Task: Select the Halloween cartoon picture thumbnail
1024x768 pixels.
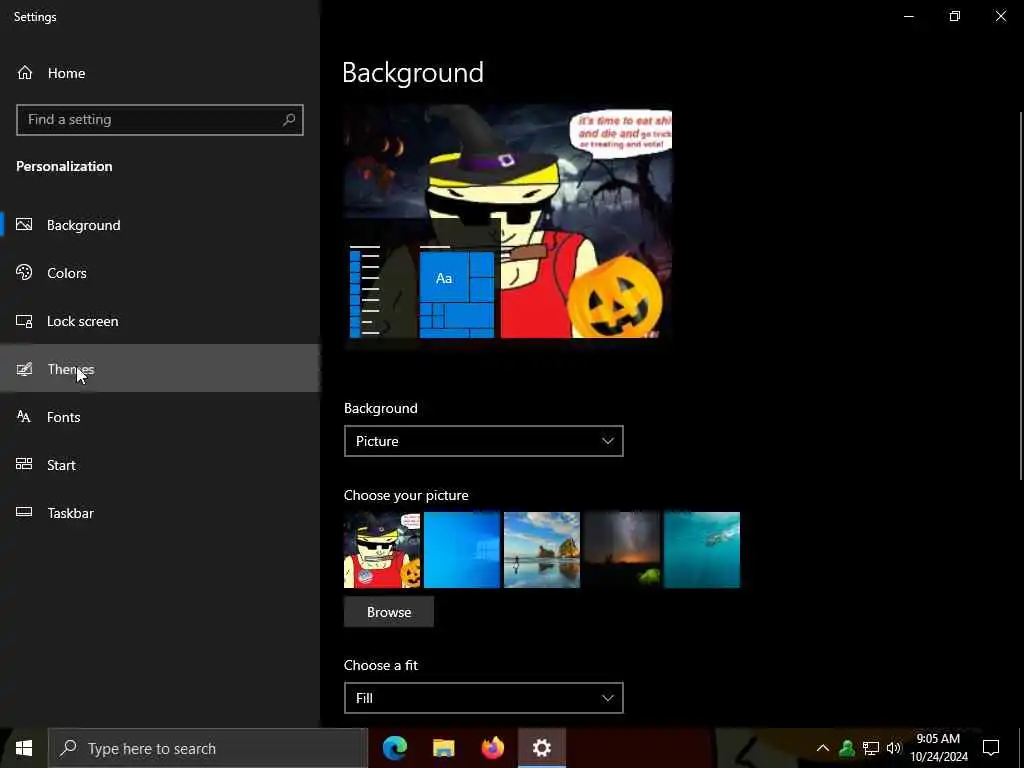Action: pos(382,550)
